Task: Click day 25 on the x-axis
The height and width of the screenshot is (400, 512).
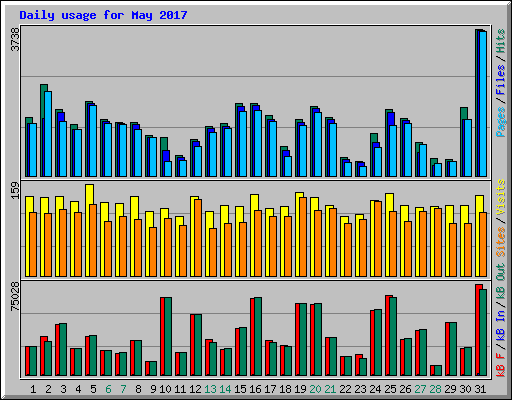Action: coord(390,389)
